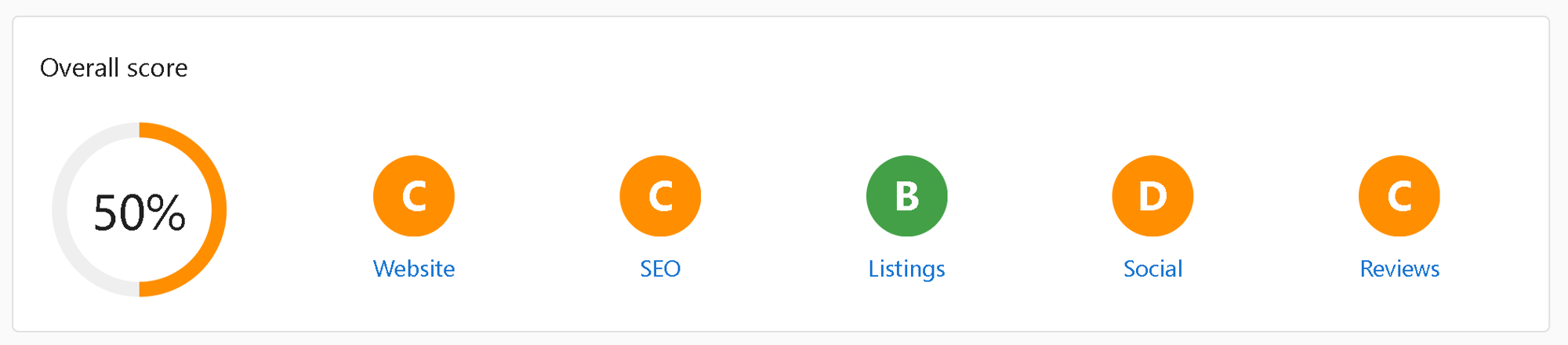Click the C circle above SEO
1568x345 pixels.
tap(660, 196)
